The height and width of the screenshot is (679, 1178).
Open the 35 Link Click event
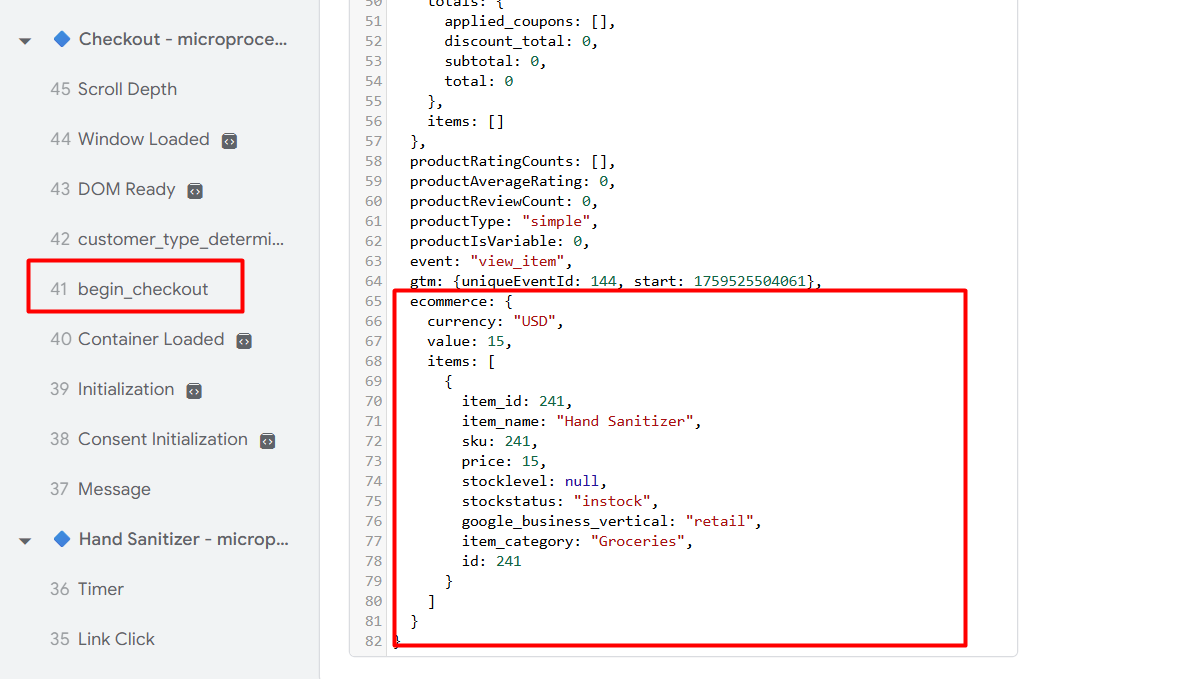point(102,639)
